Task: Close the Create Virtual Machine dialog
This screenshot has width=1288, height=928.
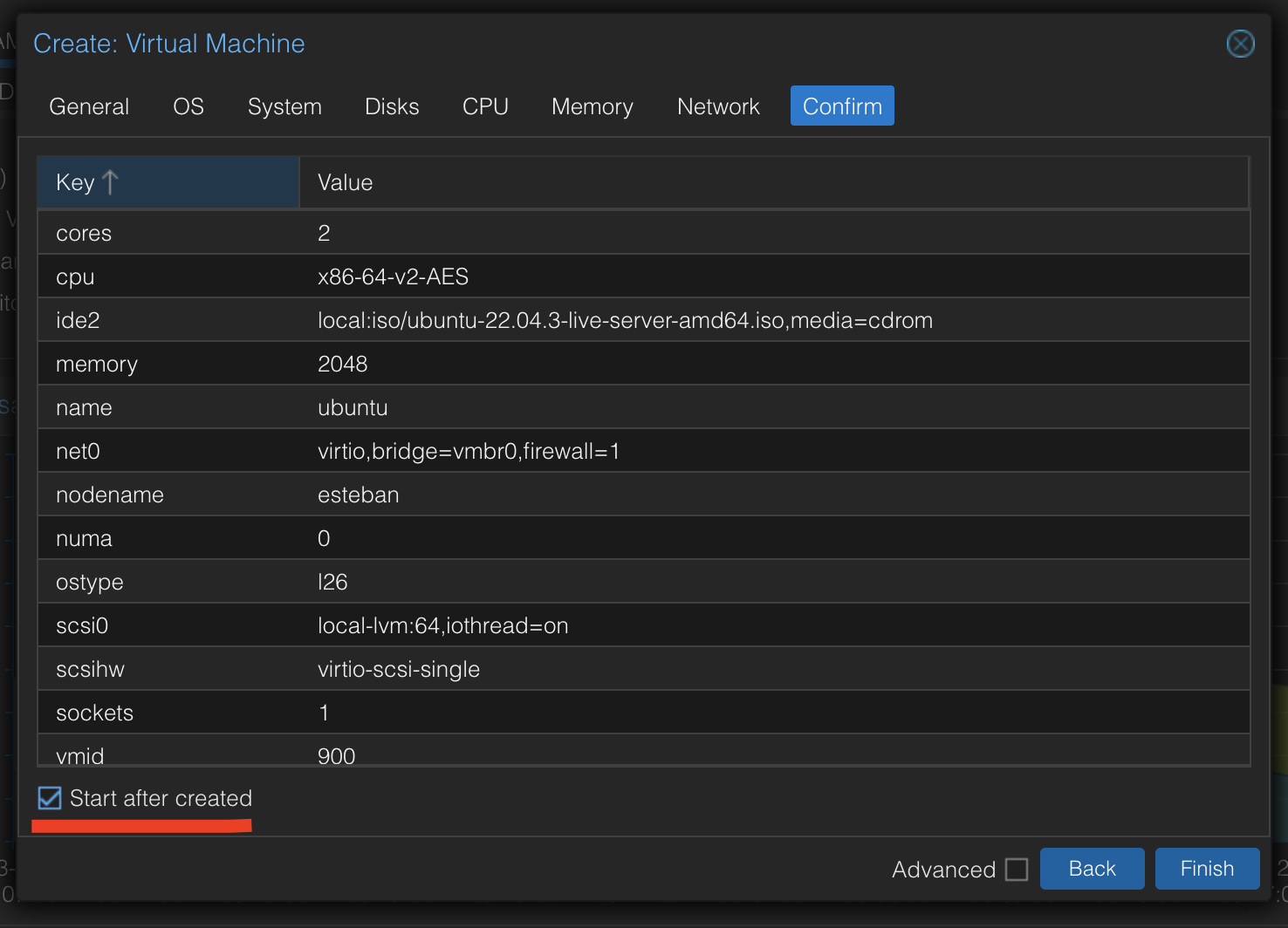Action: tap(1240, 44)
